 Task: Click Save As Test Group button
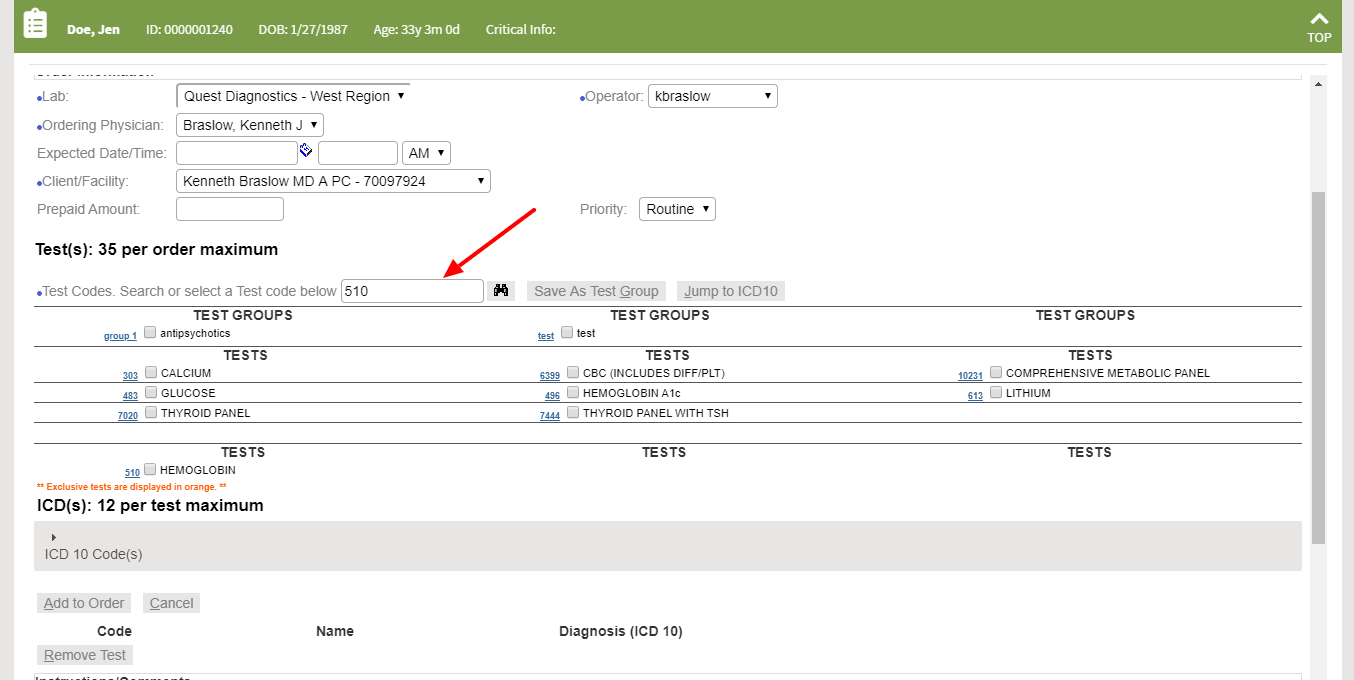(596, 291)
